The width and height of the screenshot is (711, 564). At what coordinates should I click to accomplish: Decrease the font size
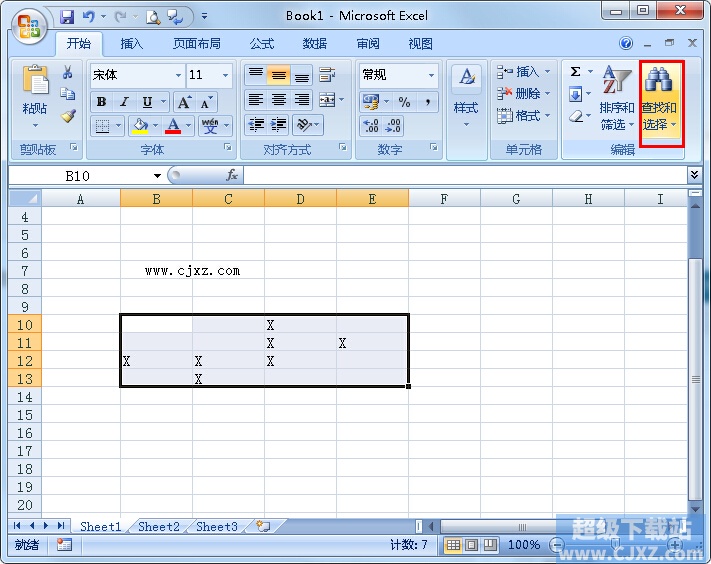[x=206, y=102]
